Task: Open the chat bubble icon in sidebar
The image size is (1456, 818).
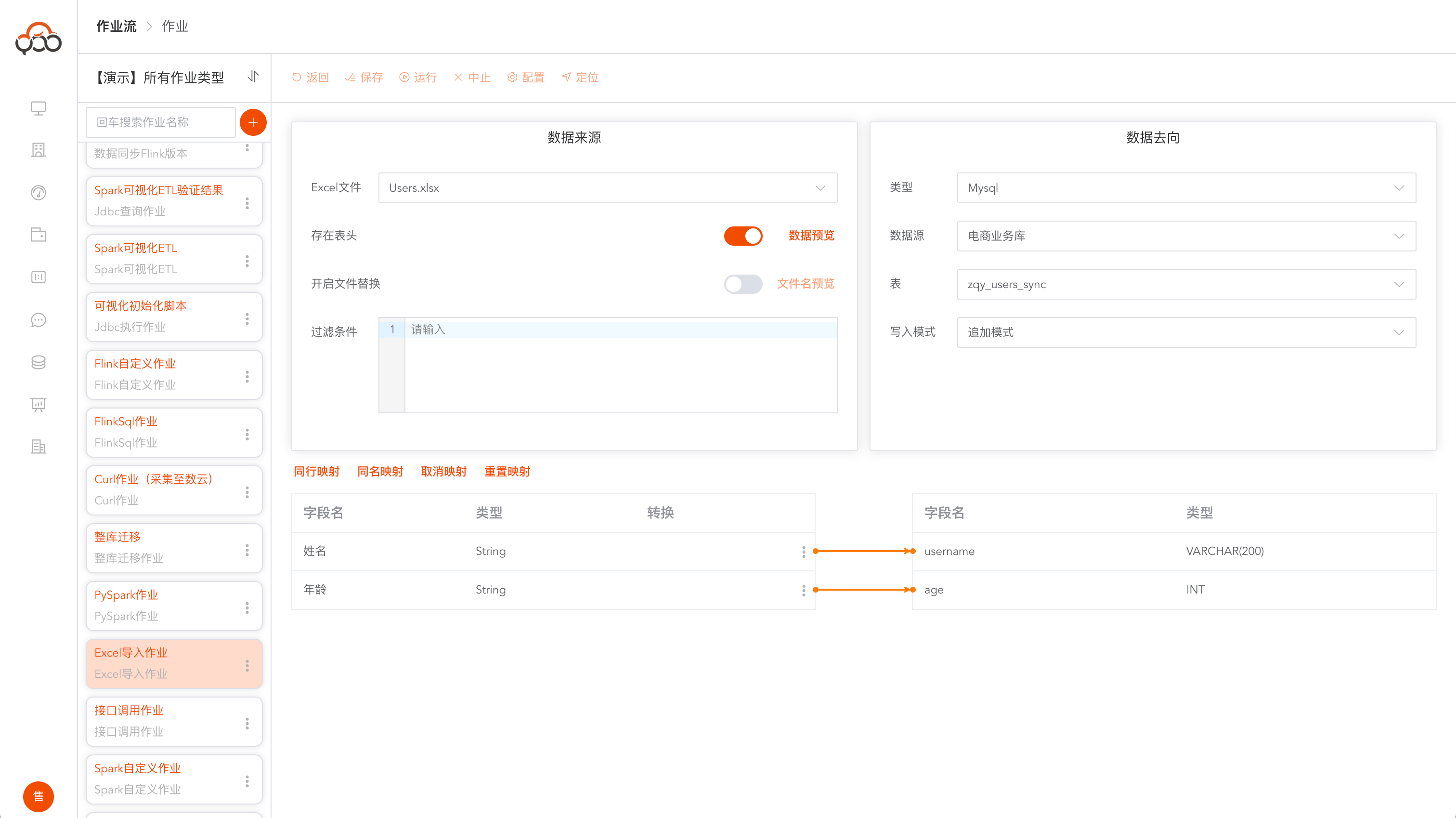Action: click(38, 320)
